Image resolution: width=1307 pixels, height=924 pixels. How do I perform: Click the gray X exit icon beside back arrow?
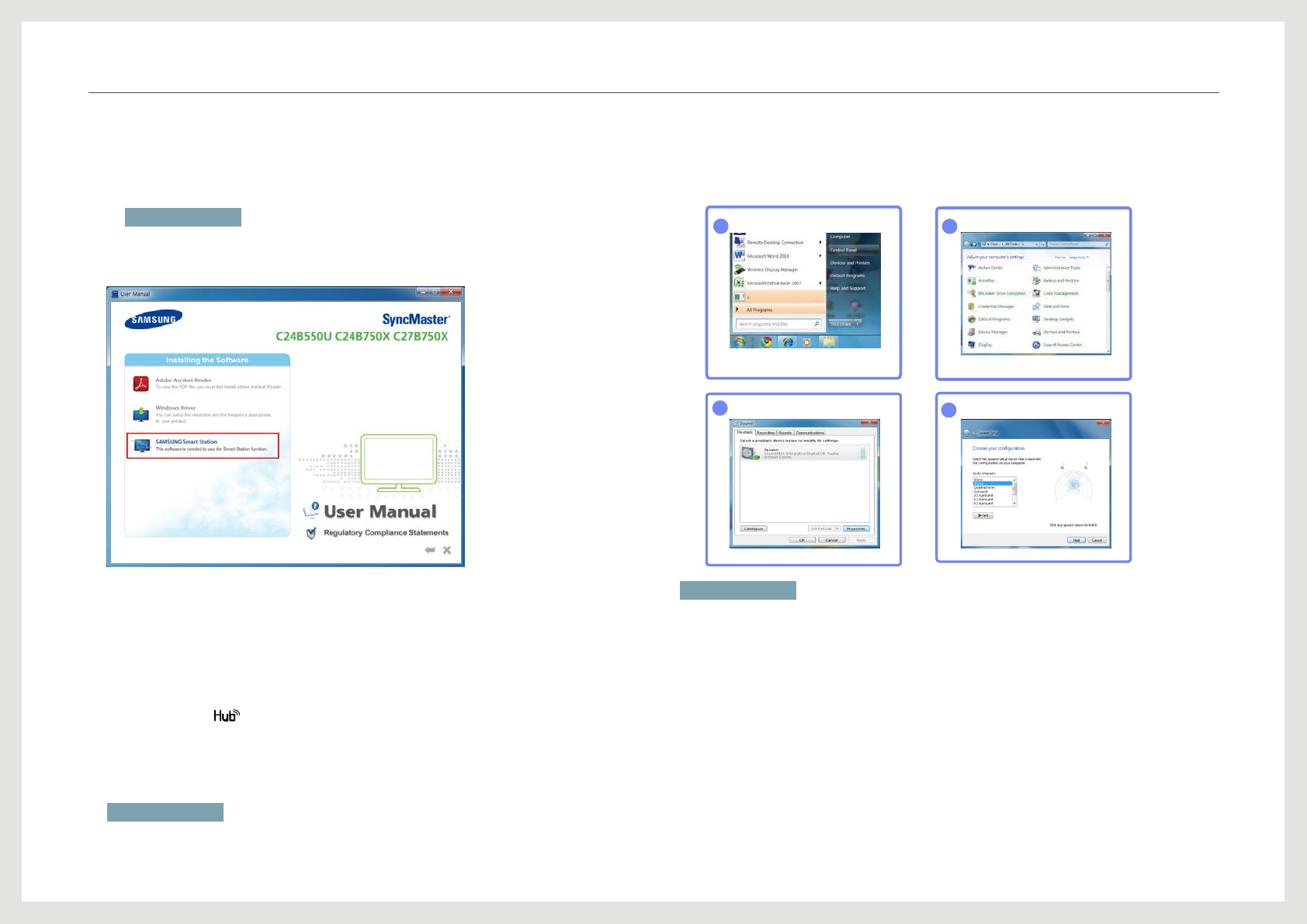447,550
